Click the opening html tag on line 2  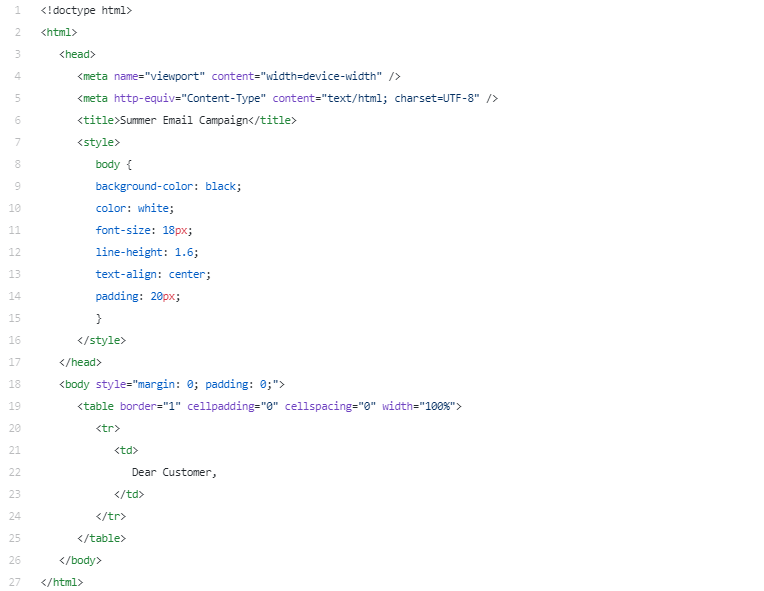59,32
